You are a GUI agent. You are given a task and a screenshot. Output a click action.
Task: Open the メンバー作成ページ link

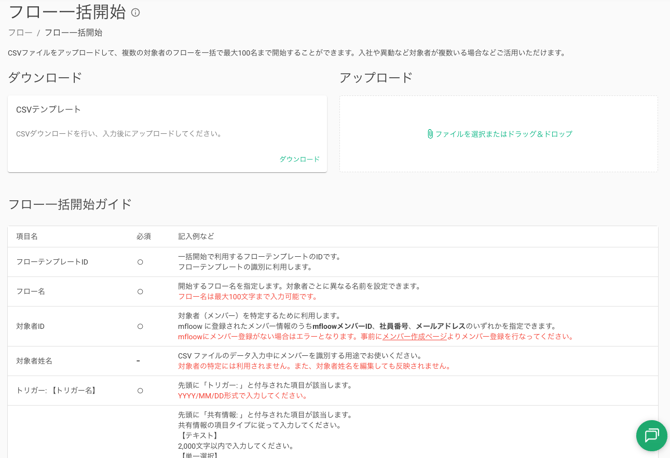tap(414, 337)
